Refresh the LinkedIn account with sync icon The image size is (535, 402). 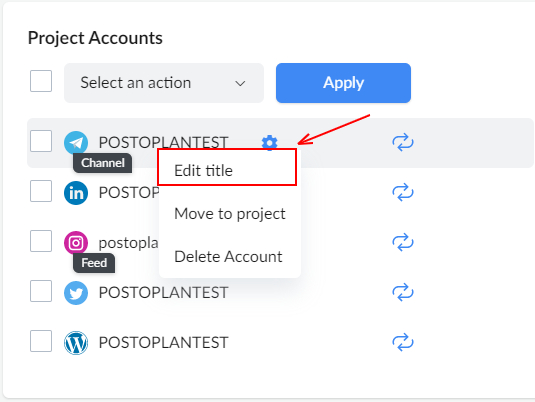point(403,192)
